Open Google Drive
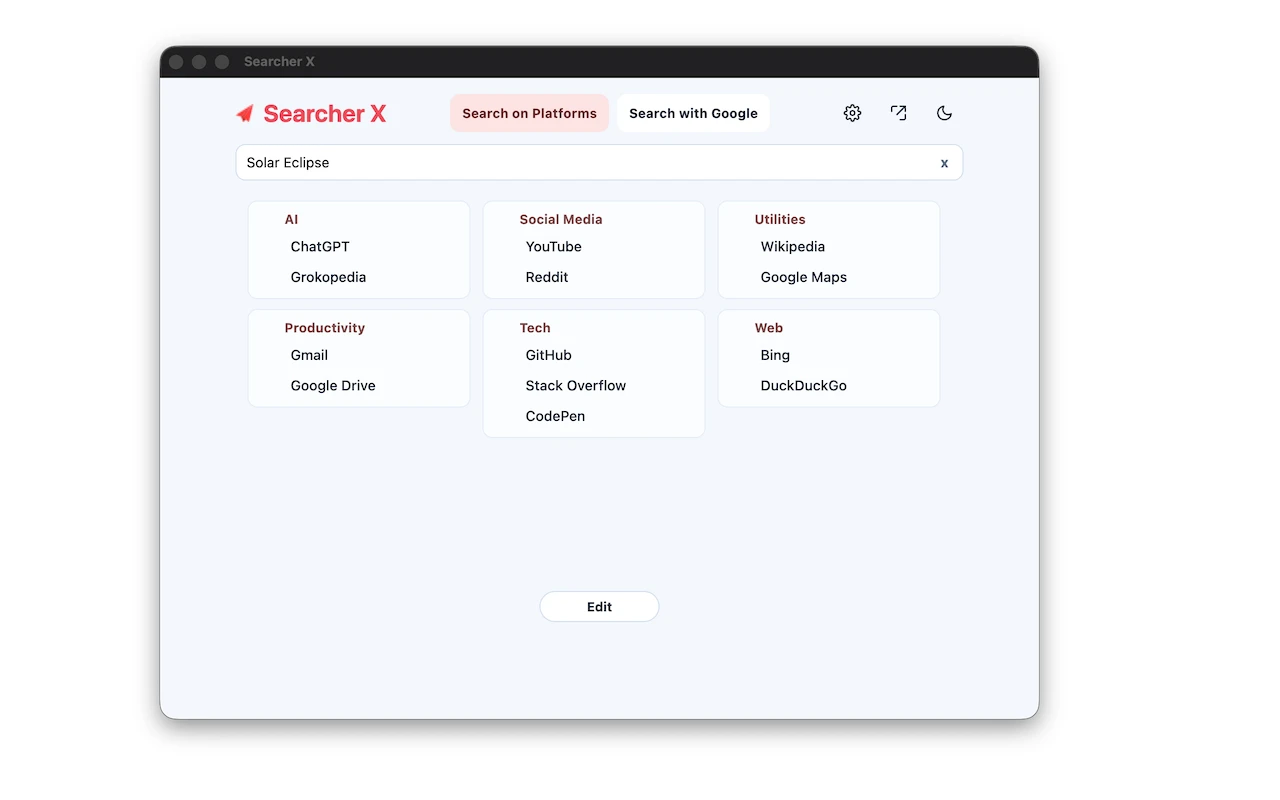The image size is (1280, 800). pyautogui.click(x=333, y=385)
